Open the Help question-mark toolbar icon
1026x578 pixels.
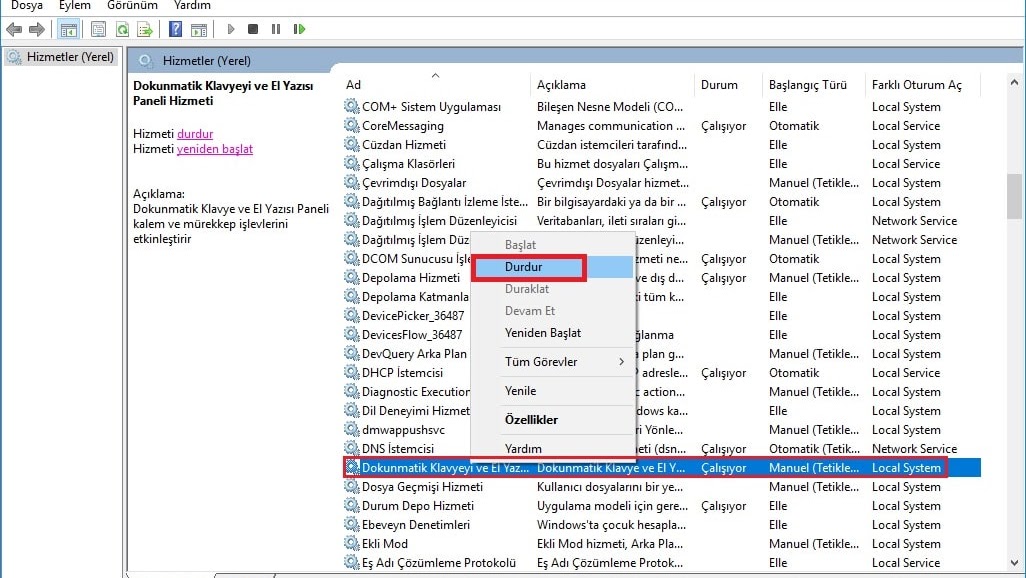175,29
